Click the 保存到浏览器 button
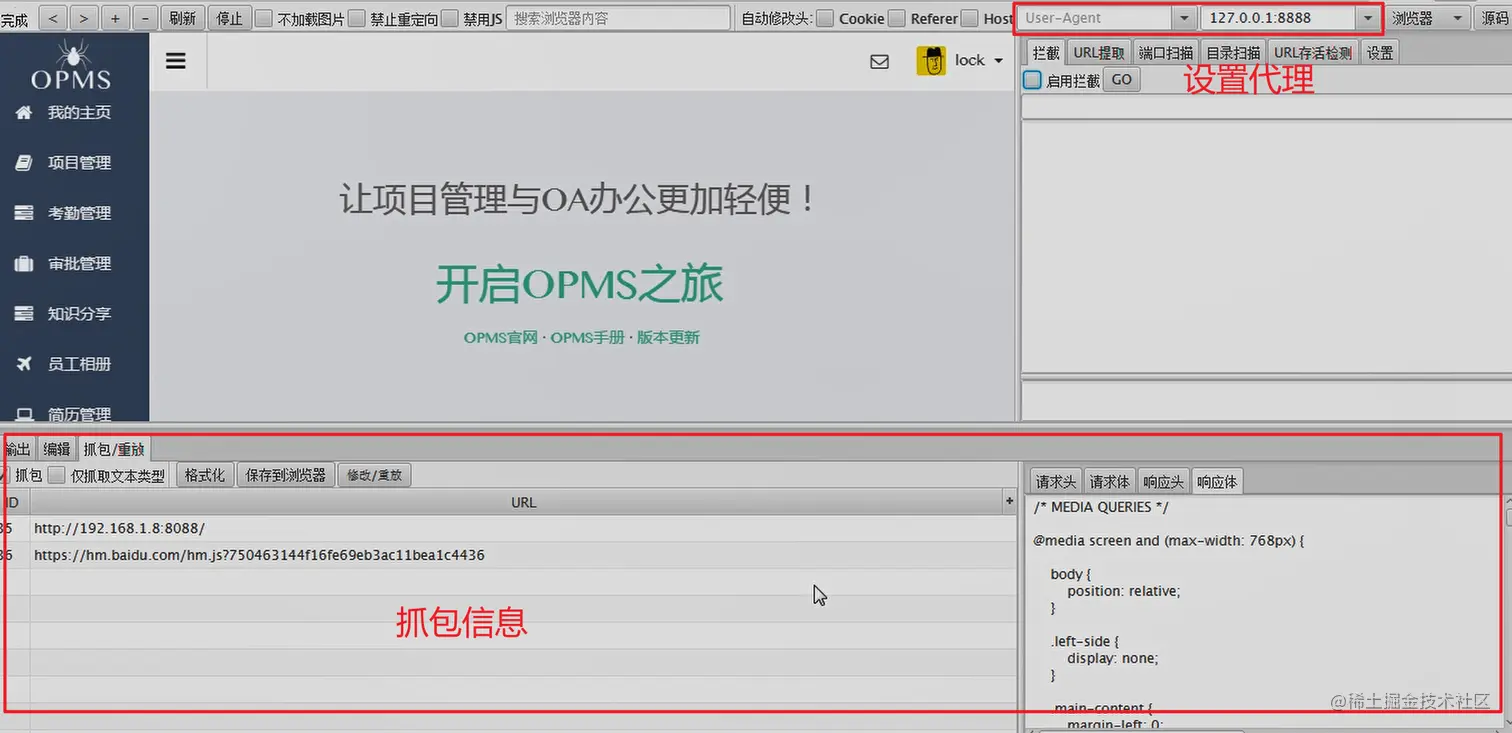Image resolution: width=1512 pixels, height=733 pixels. 286,475
